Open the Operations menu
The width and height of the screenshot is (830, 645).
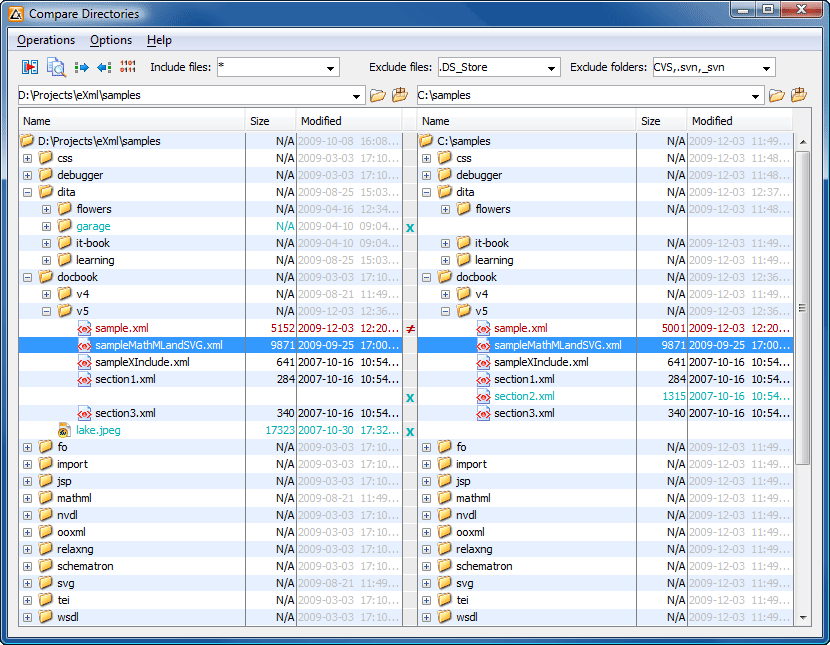coord(46,40)
